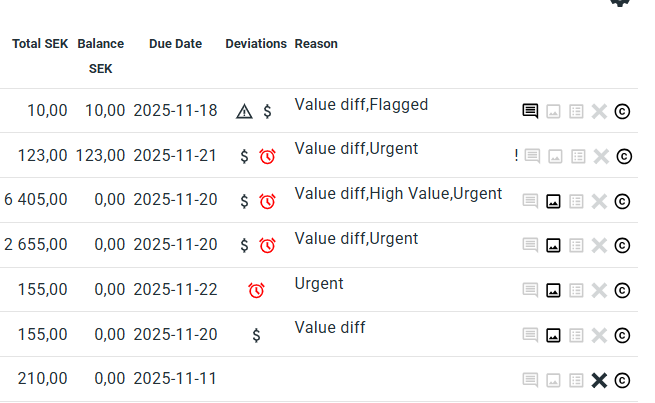Viewport: 655px width, 403px height.
Task: Click the copyright icon on the 123,00 row
Action: [624, 156]
